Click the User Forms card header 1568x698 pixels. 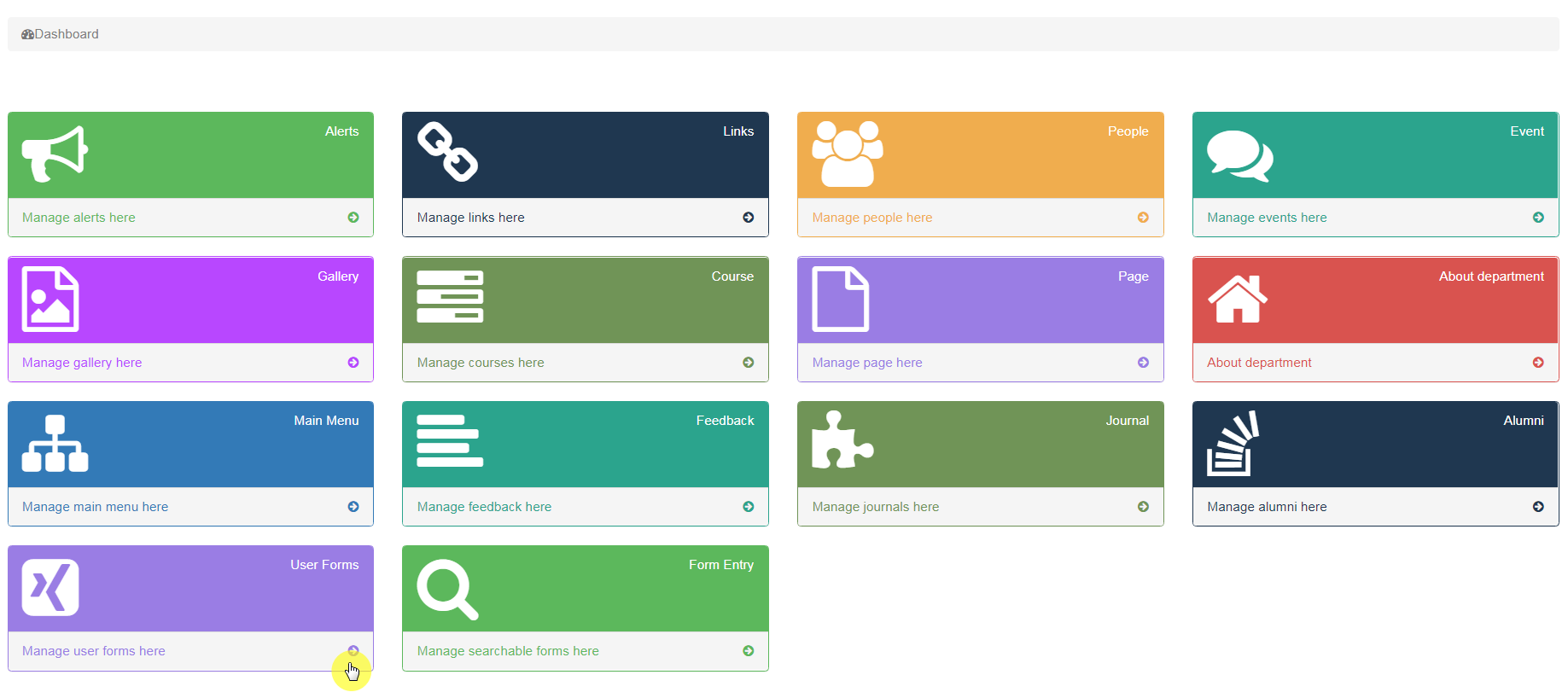190,589
